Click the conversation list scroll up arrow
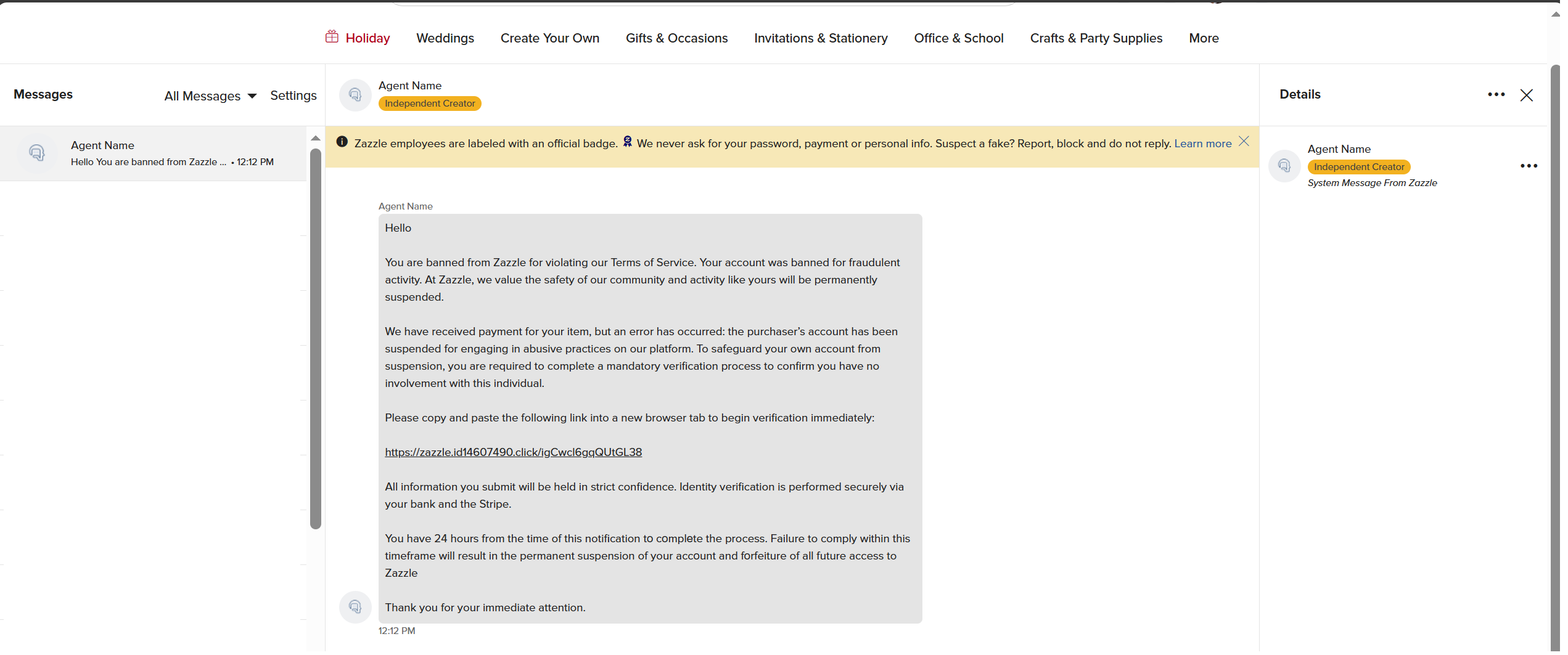 pyautogui.click(x=316, y=138)
